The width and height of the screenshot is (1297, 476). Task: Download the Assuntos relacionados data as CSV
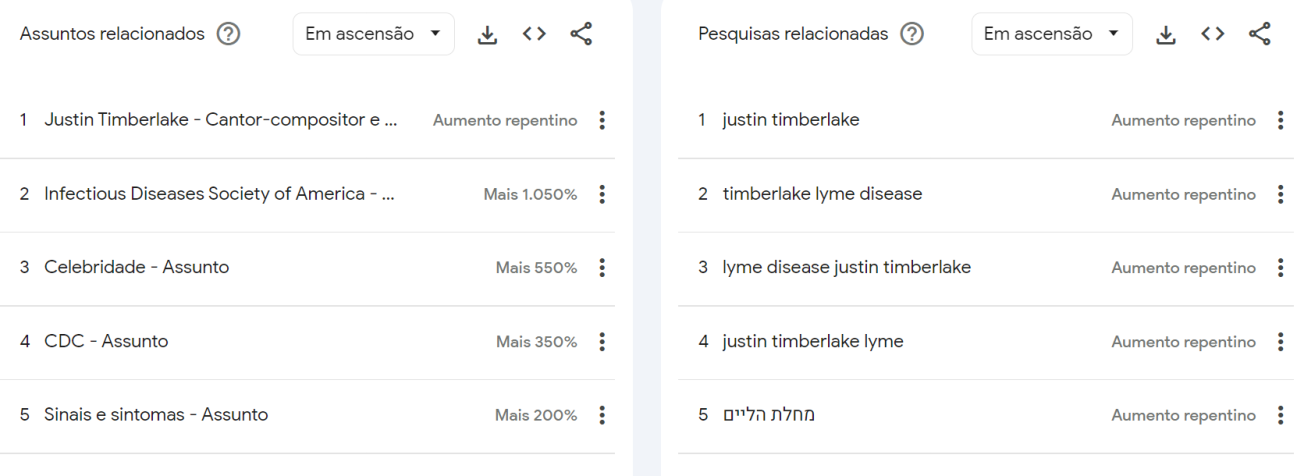(487, 34)
